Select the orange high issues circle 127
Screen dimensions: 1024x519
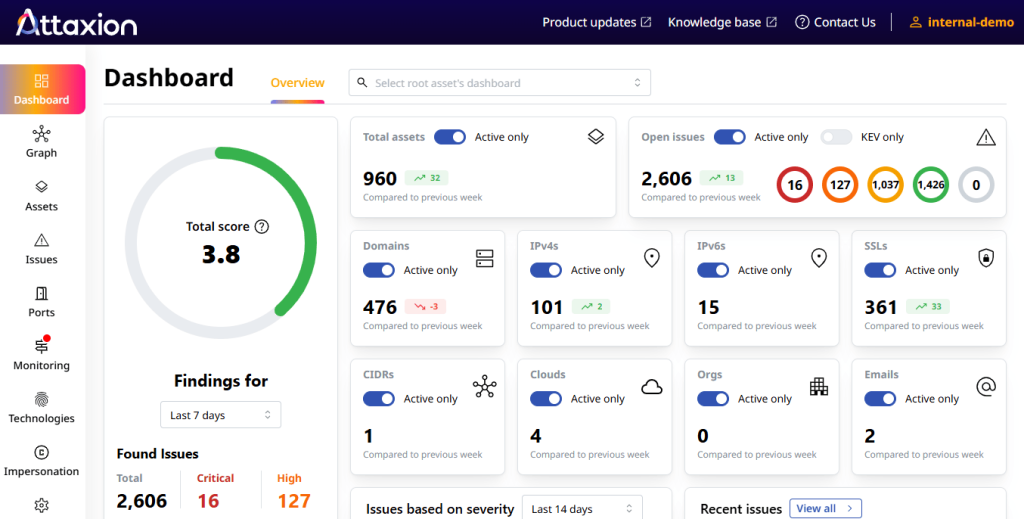[x=840, y=185]
